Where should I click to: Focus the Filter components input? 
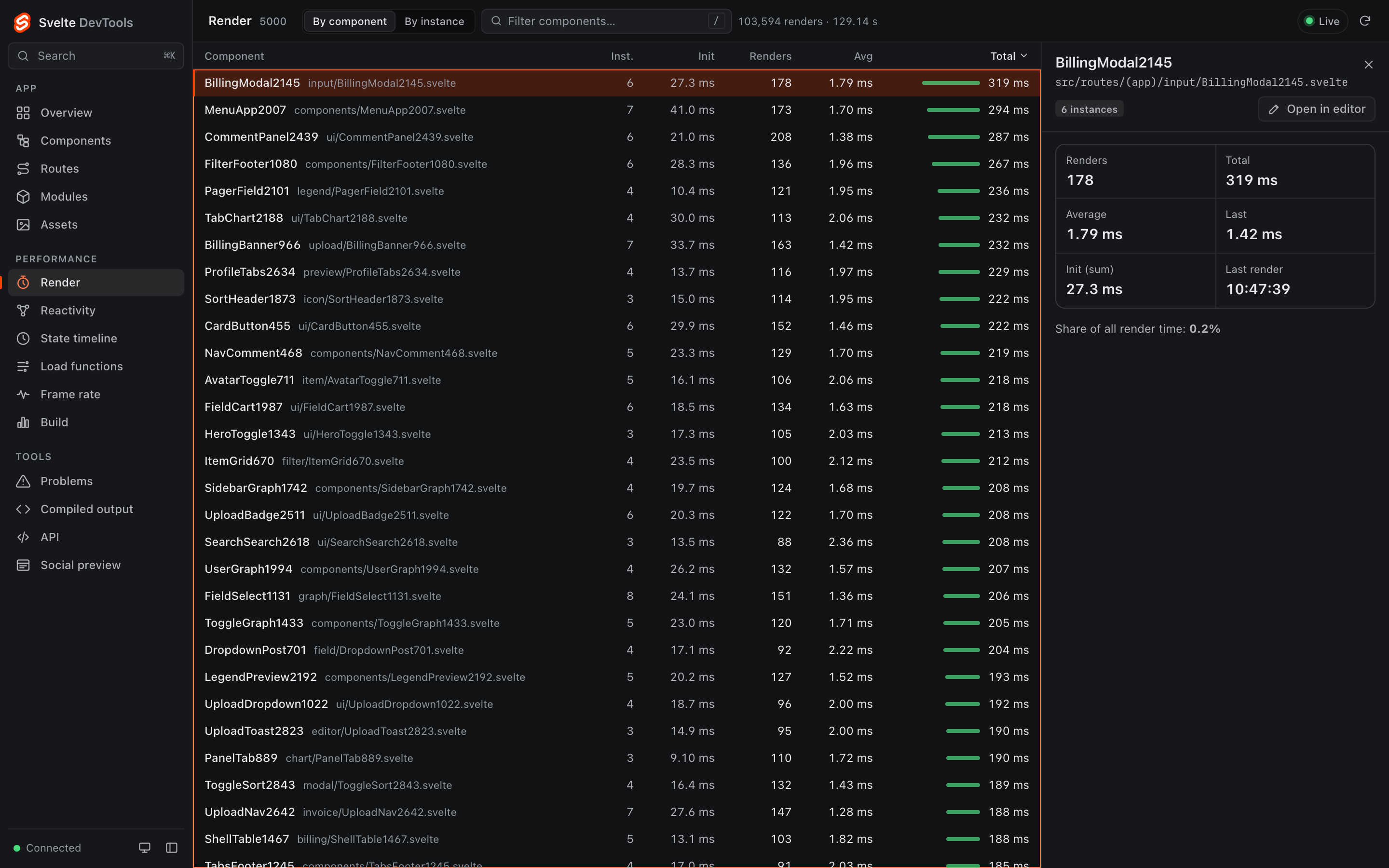(606, 21)
